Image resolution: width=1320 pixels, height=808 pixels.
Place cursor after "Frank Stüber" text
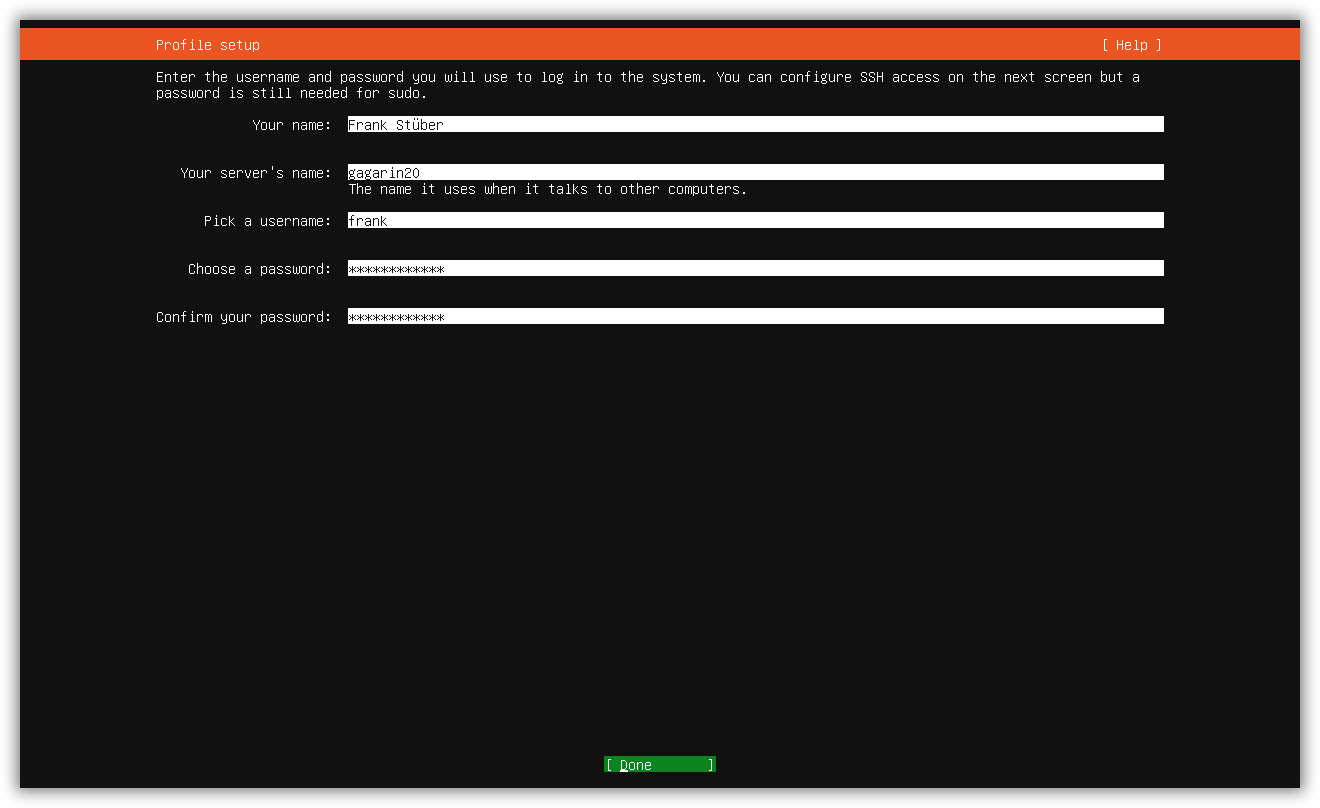[x=446, y=125]
